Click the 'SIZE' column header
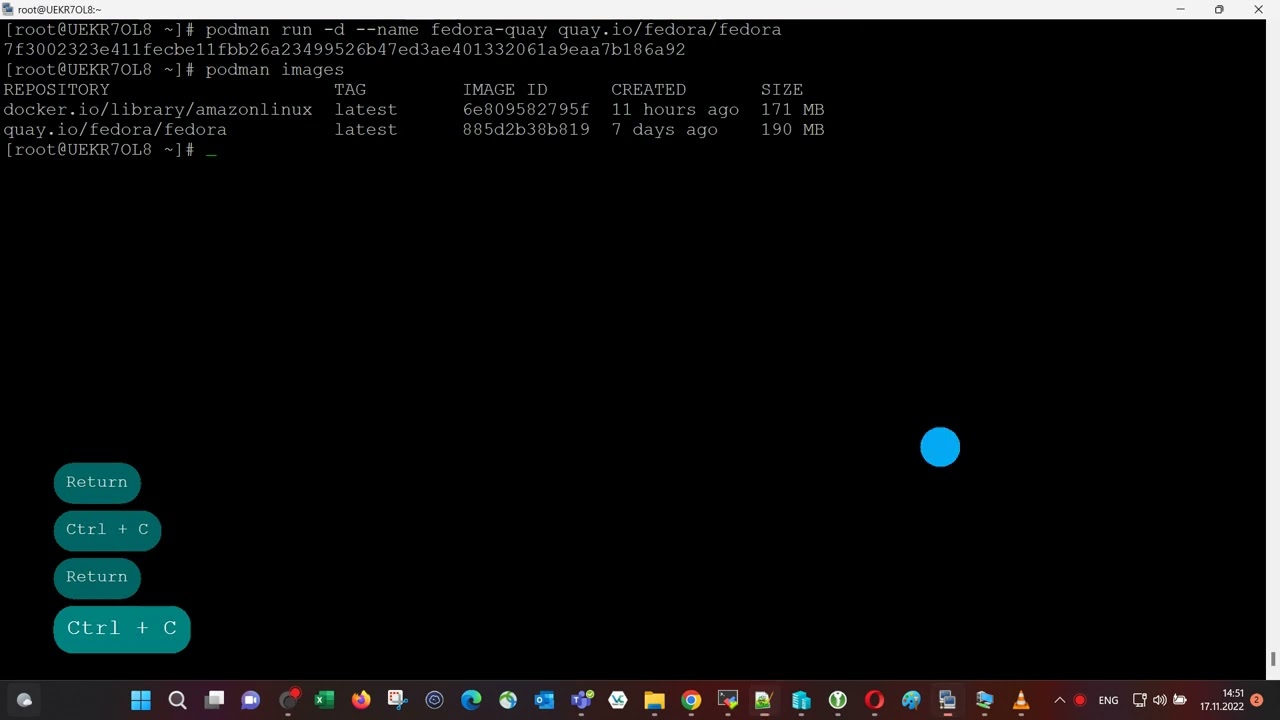Screen dimensions: 1280x720 click(x=782, y=90)
